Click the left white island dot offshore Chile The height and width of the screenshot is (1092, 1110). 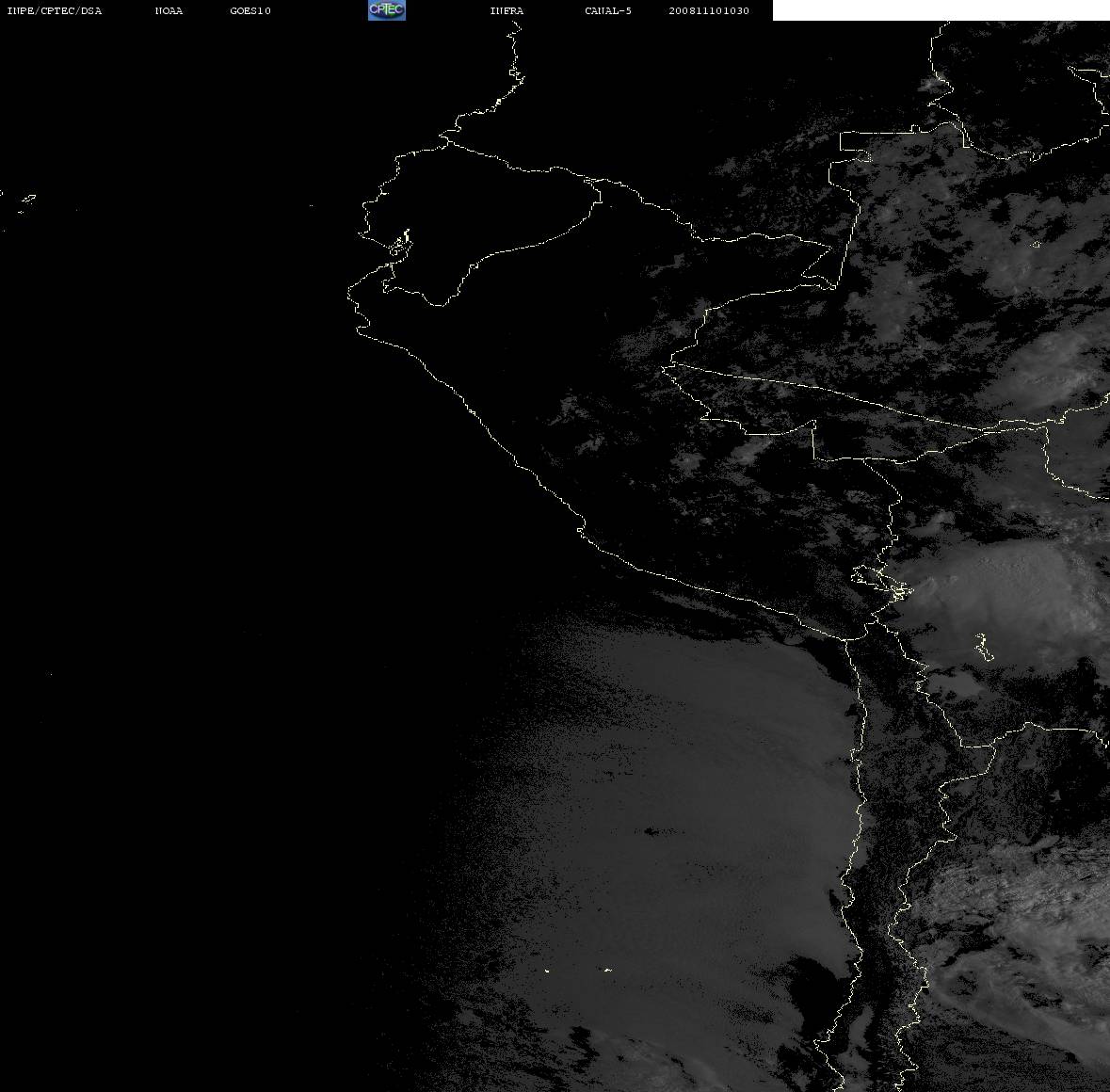(x=546, y=971)
